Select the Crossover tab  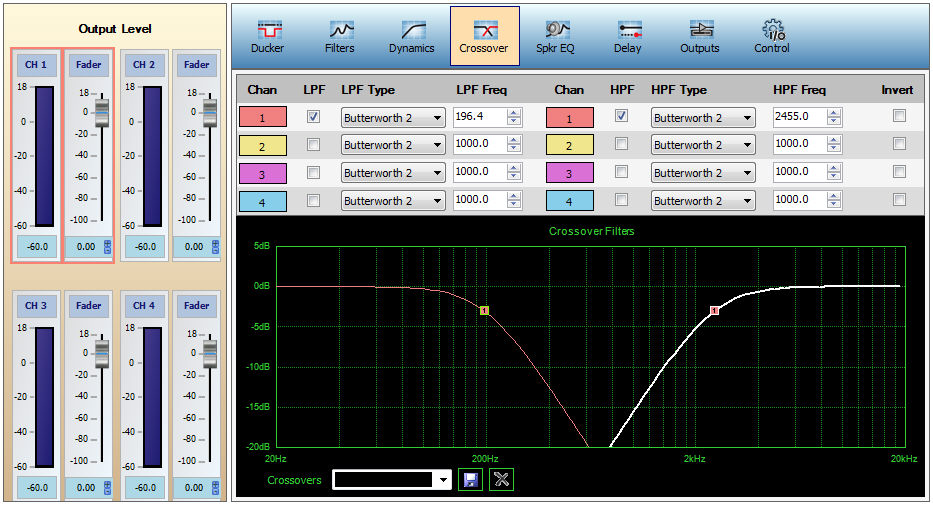[484, 36]
